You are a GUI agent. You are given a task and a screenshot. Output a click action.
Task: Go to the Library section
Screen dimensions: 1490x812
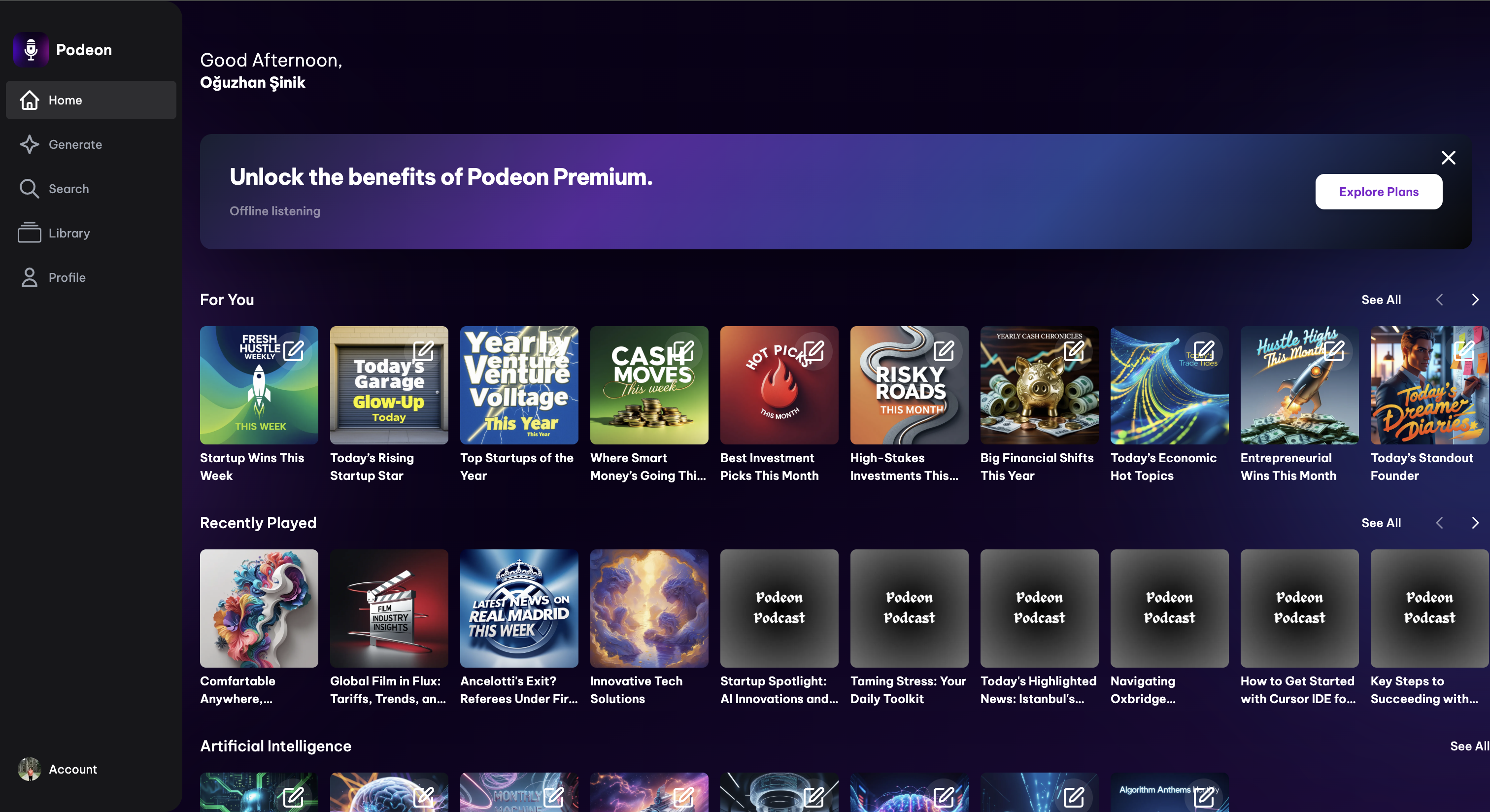coord(69,233)
